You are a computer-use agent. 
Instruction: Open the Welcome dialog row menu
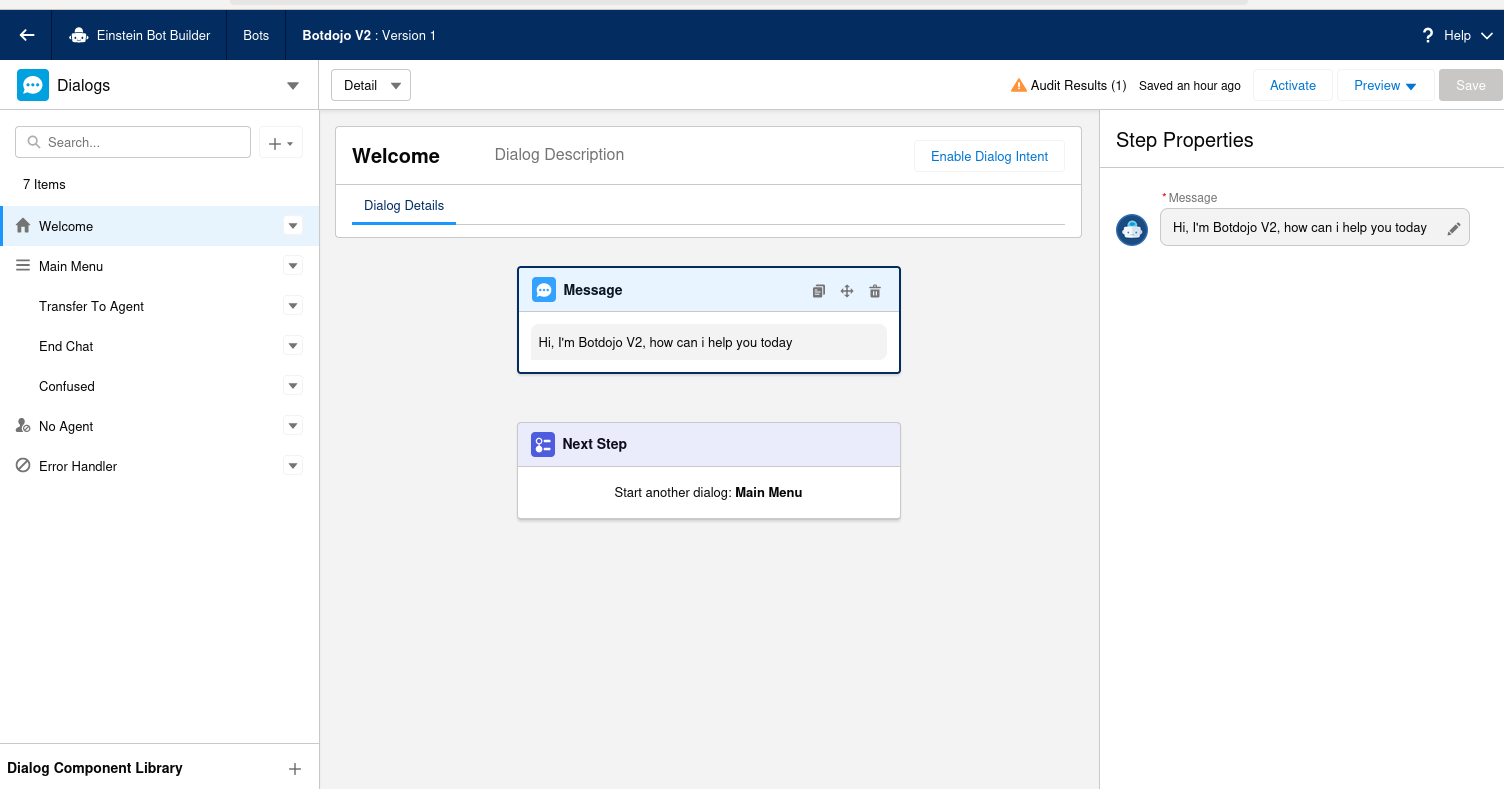293,225
